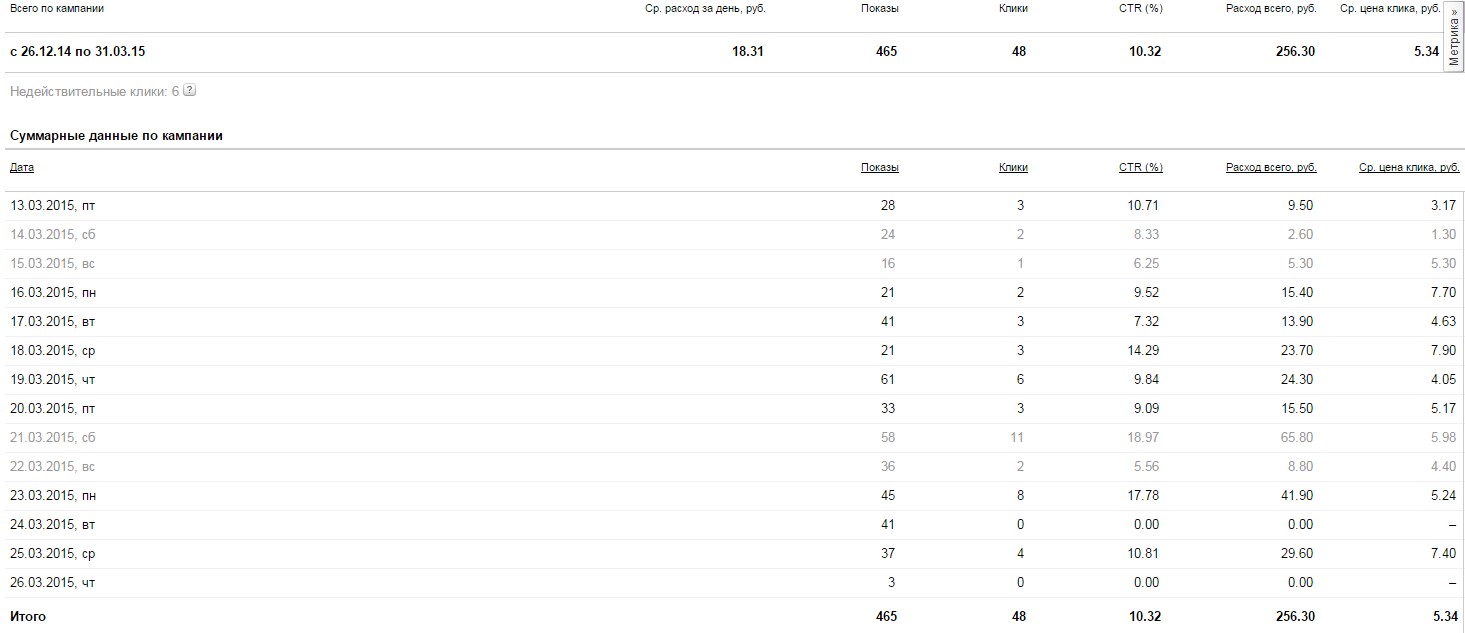
Task: Sort by Расход всего, руб. header
Action: (x=1270, y=168)
